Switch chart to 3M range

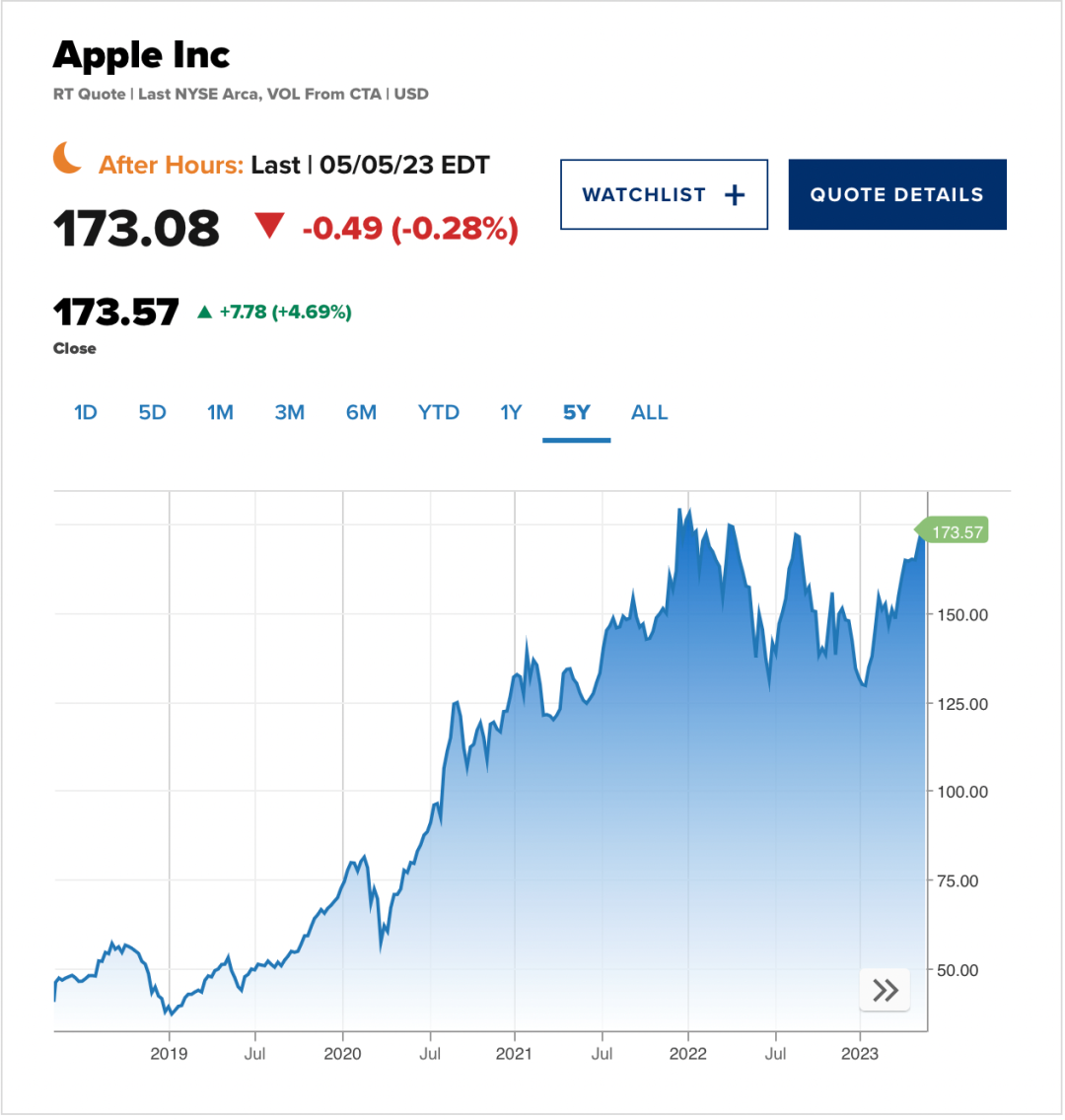point(289,413)
